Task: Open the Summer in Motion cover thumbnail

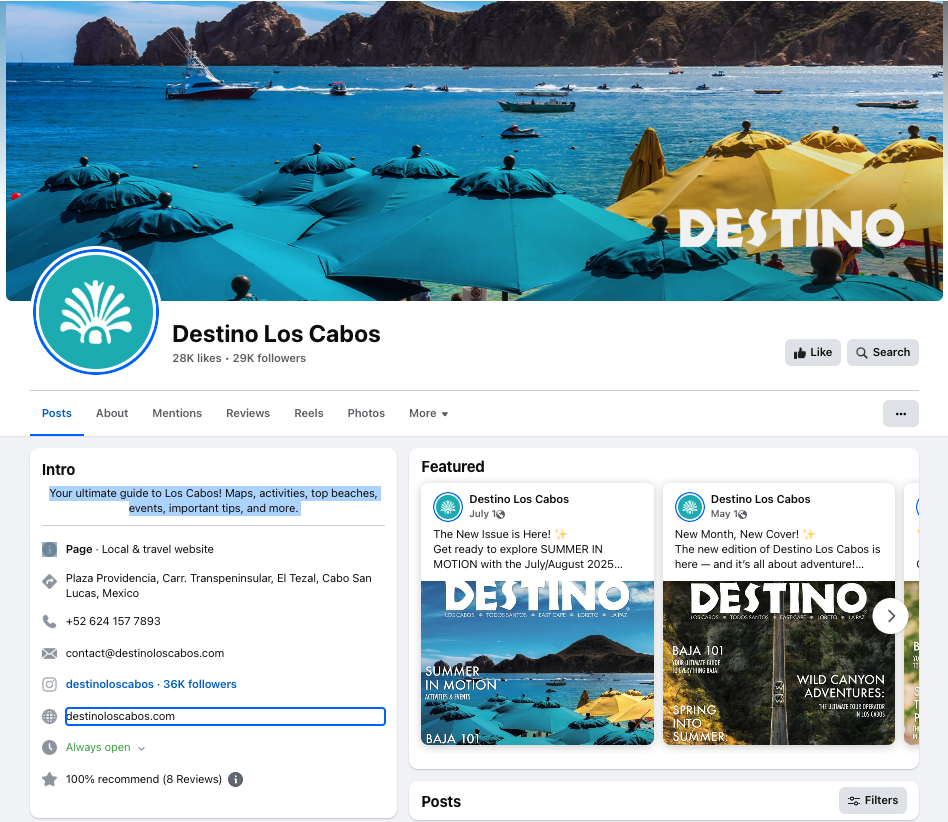Action: click(537, 662)
